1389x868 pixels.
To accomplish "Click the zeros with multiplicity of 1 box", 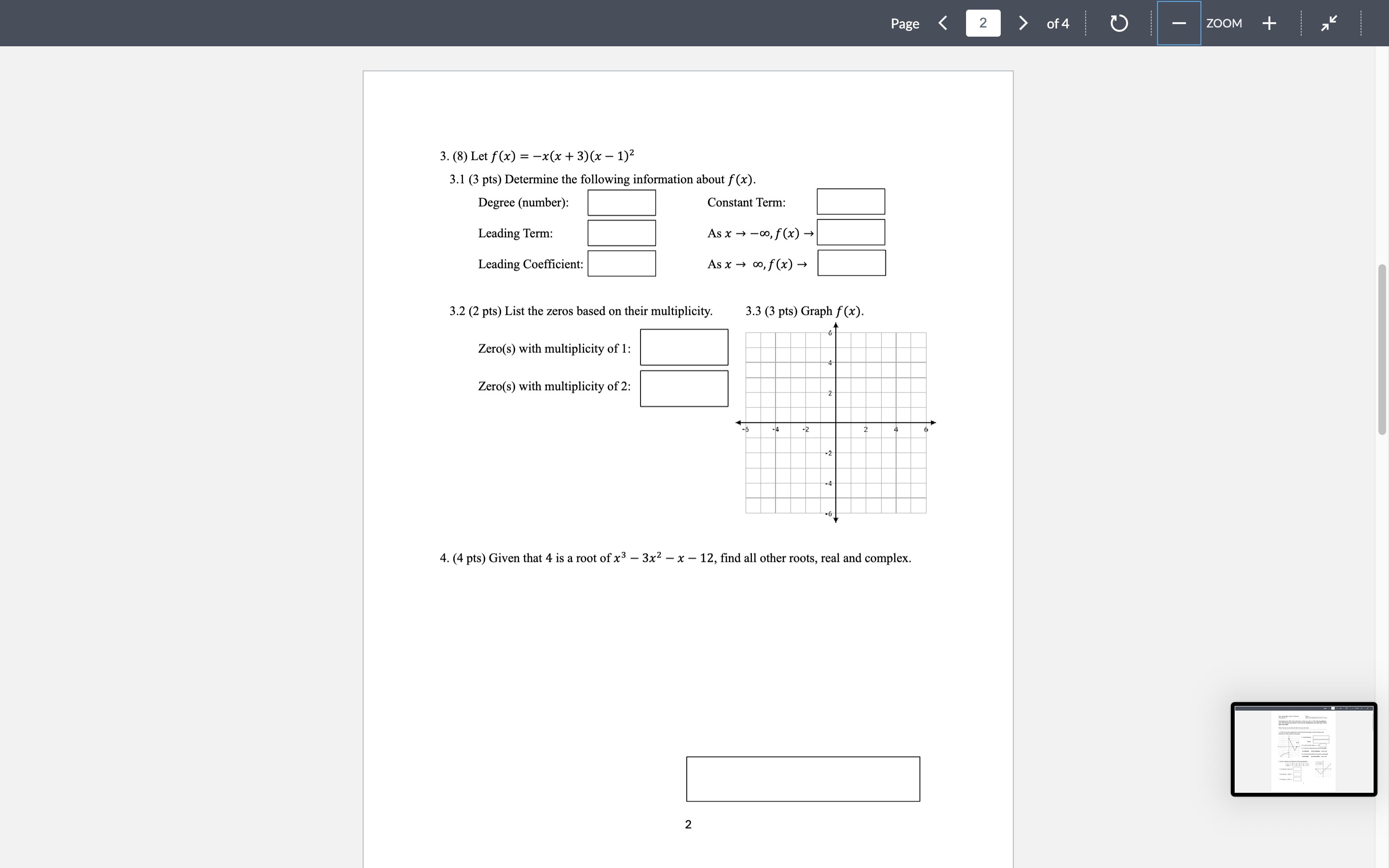I will point(683,347).
